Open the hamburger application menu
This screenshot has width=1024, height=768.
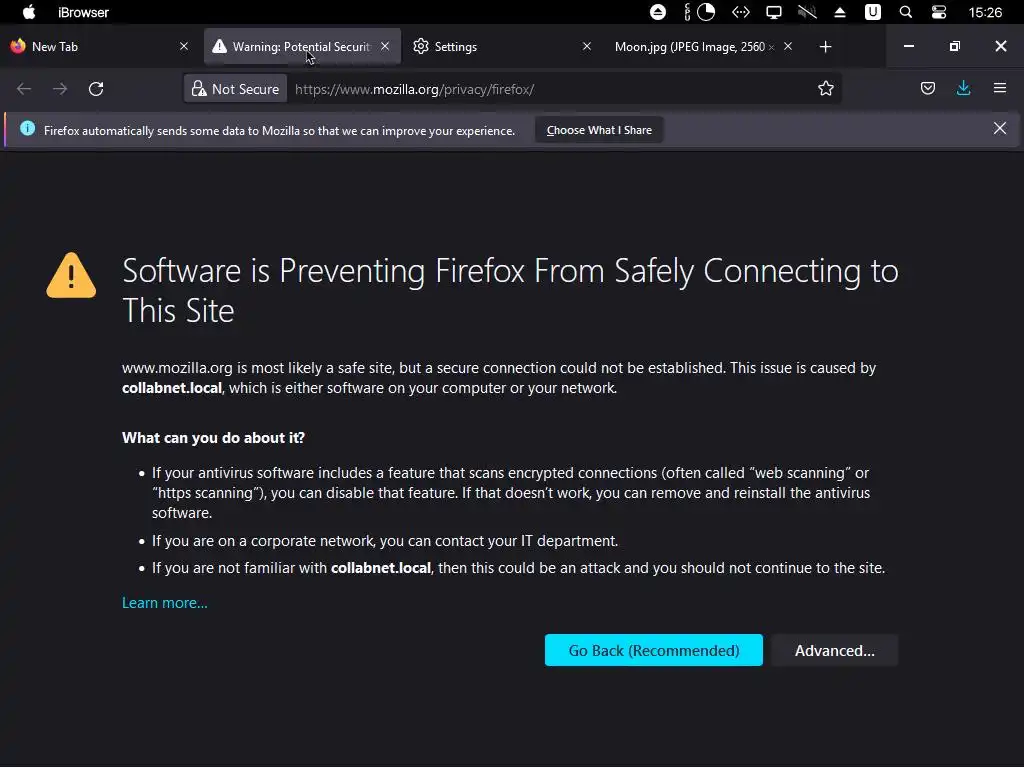pos(999,89)
